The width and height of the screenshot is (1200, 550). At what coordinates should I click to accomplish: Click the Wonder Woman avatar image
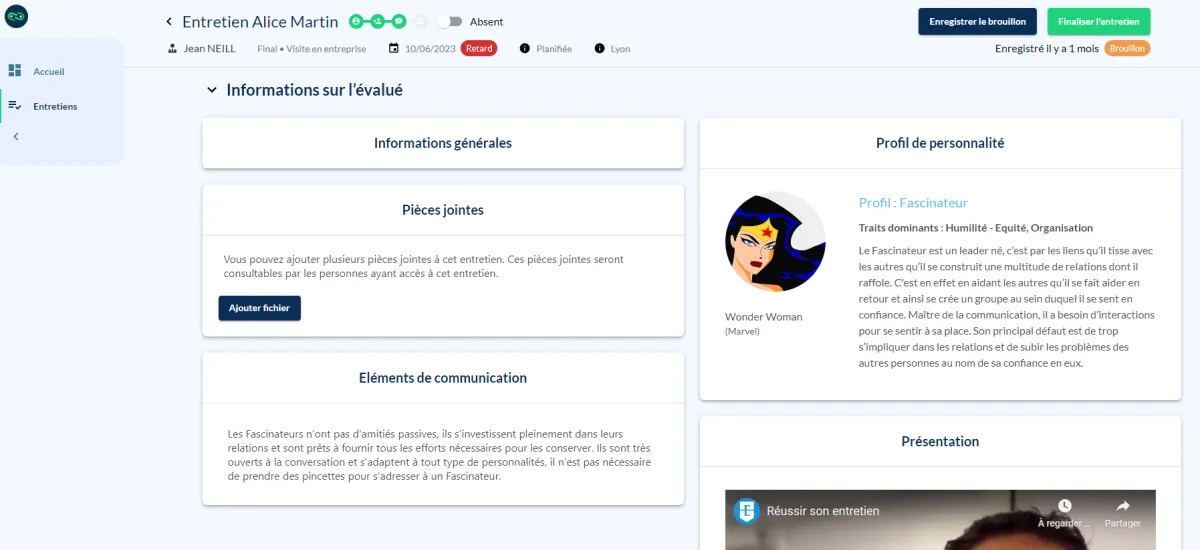[x=775, y=242]
